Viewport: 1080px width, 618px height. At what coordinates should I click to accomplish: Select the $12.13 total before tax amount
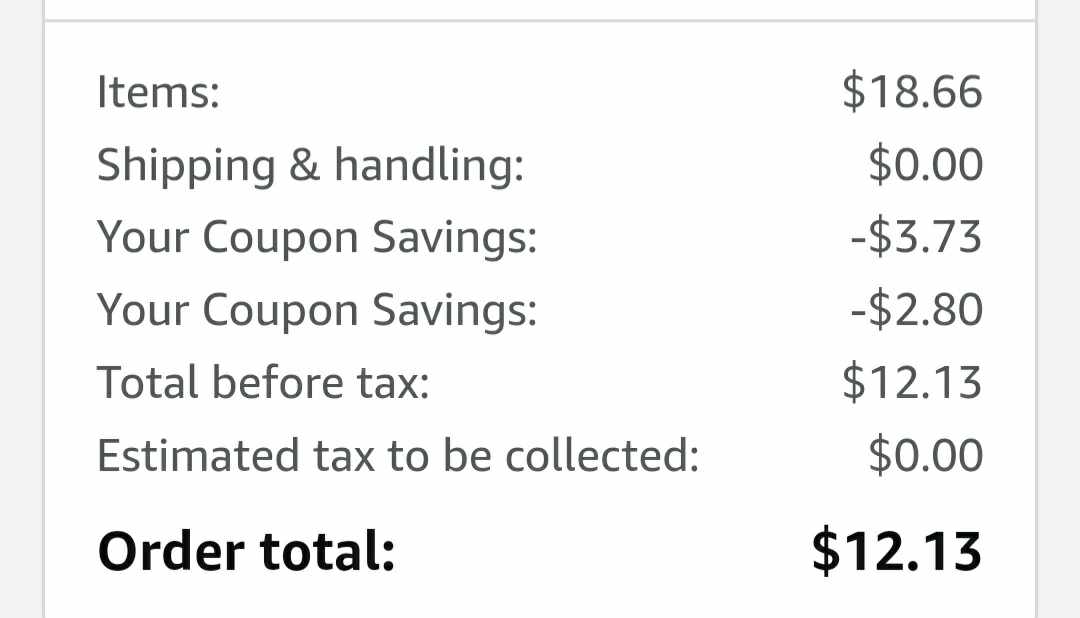coord(912,383)
